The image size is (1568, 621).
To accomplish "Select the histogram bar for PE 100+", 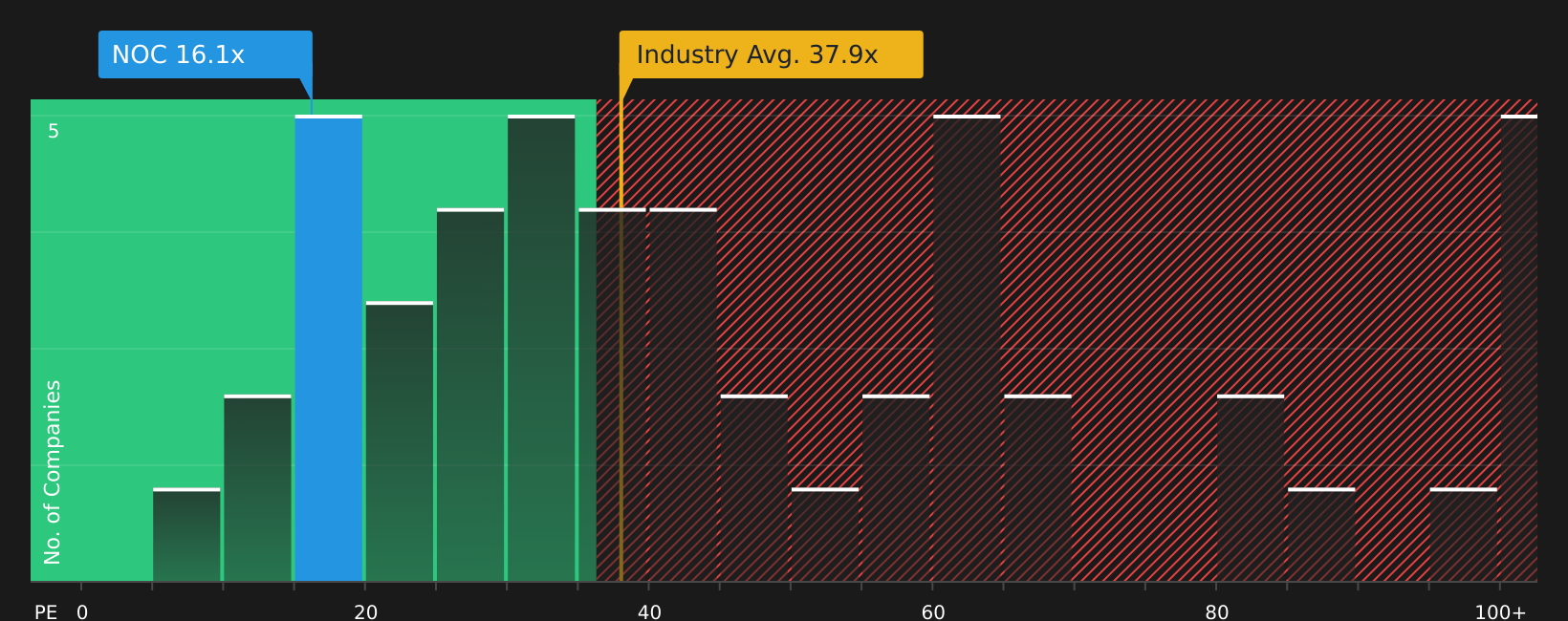I will 1519,348.
